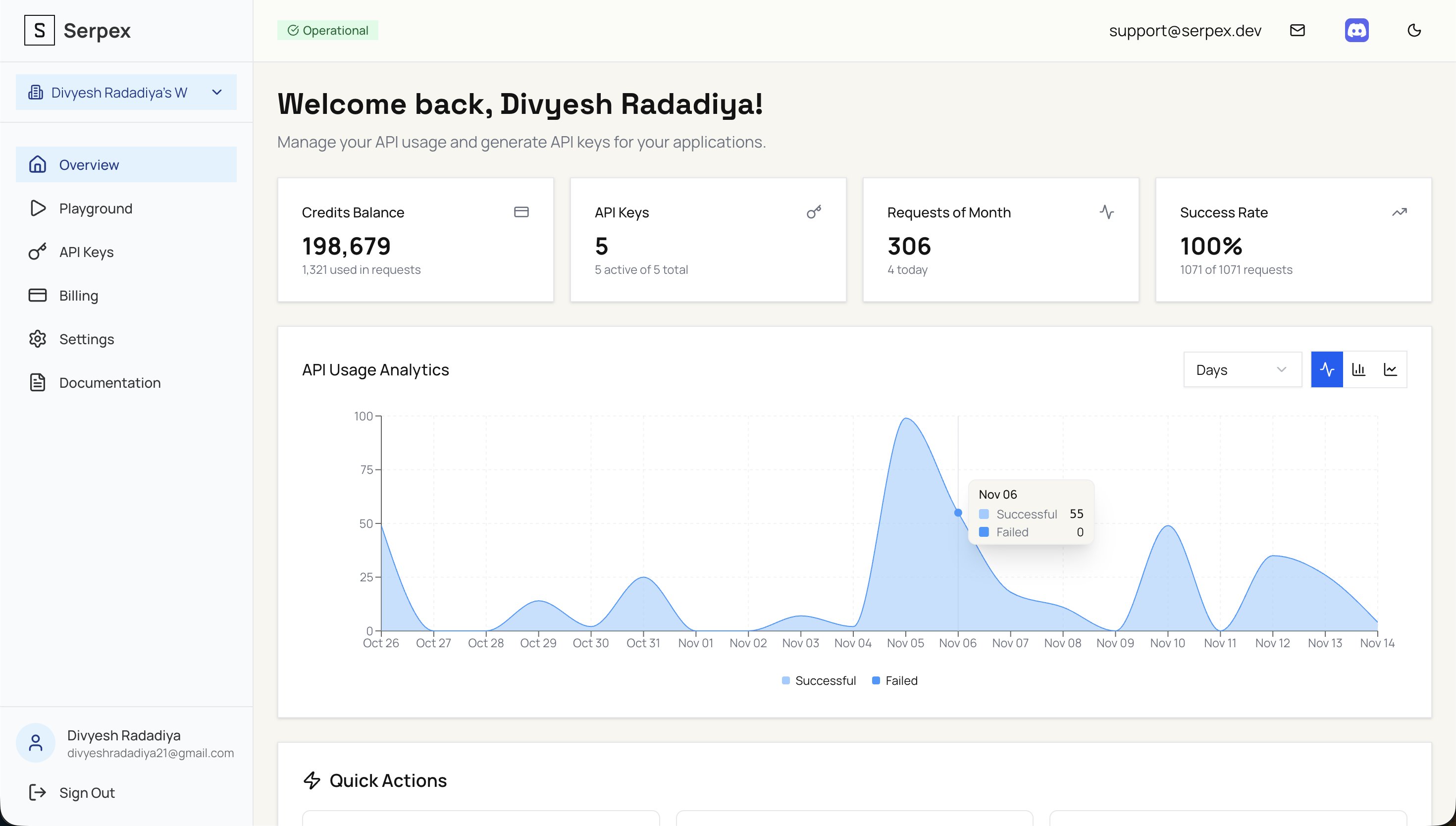Click the Nov 06 data point on chart
The height and width of the screenshot is (826, 1456).
[x=958, y=513]
